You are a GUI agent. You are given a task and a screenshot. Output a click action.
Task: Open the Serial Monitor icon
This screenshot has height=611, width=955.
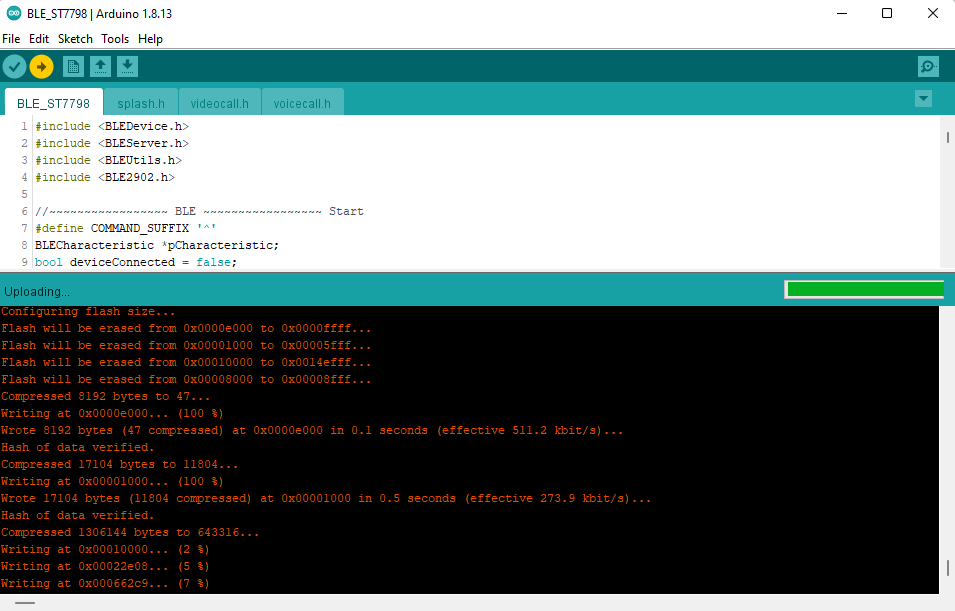click(927, 66)
